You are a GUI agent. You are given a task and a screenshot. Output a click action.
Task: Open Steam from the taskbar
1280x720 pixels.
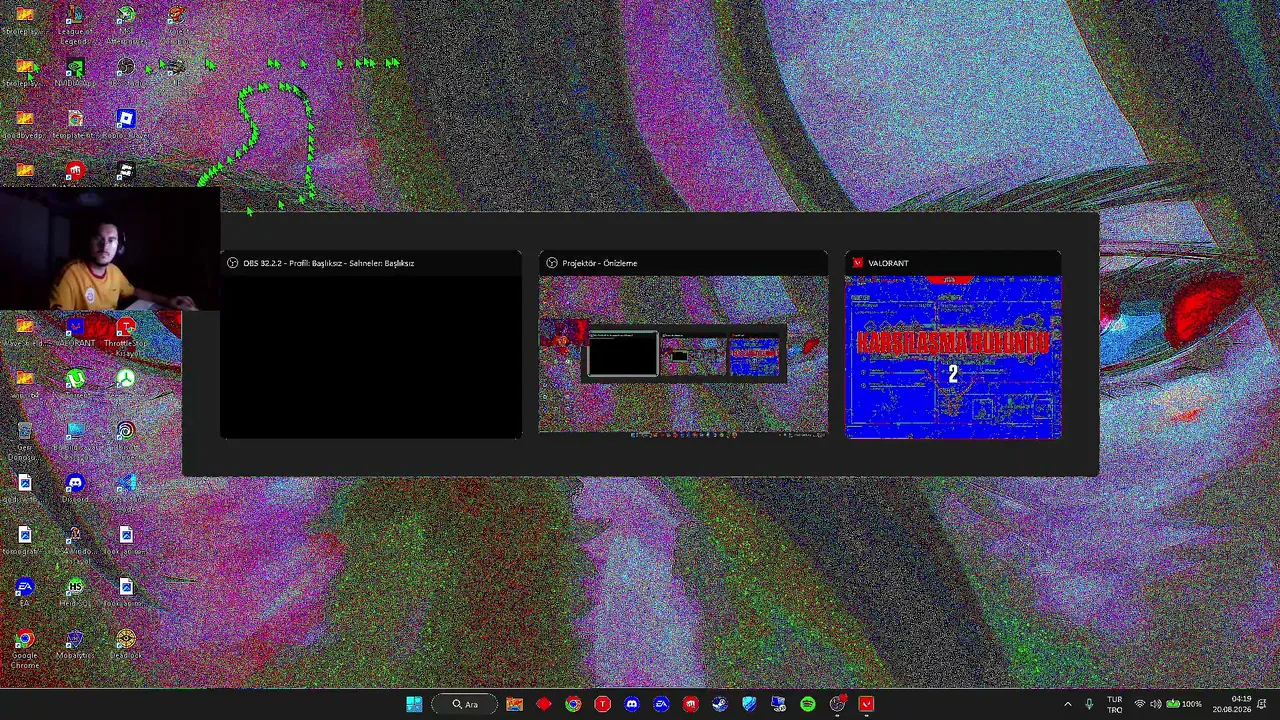[719, 704]
